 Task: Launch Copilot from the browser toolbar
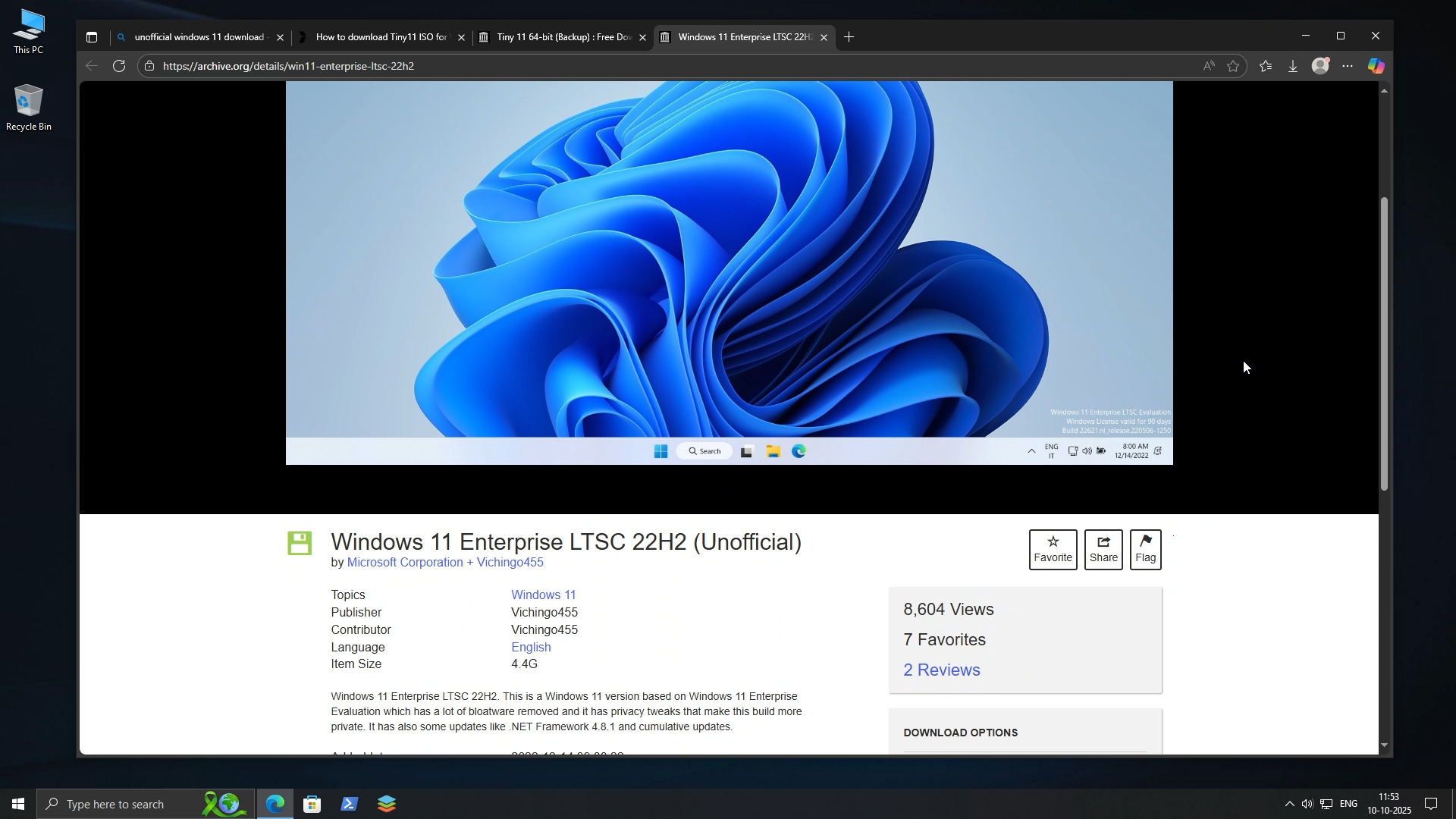(1376, 66)
